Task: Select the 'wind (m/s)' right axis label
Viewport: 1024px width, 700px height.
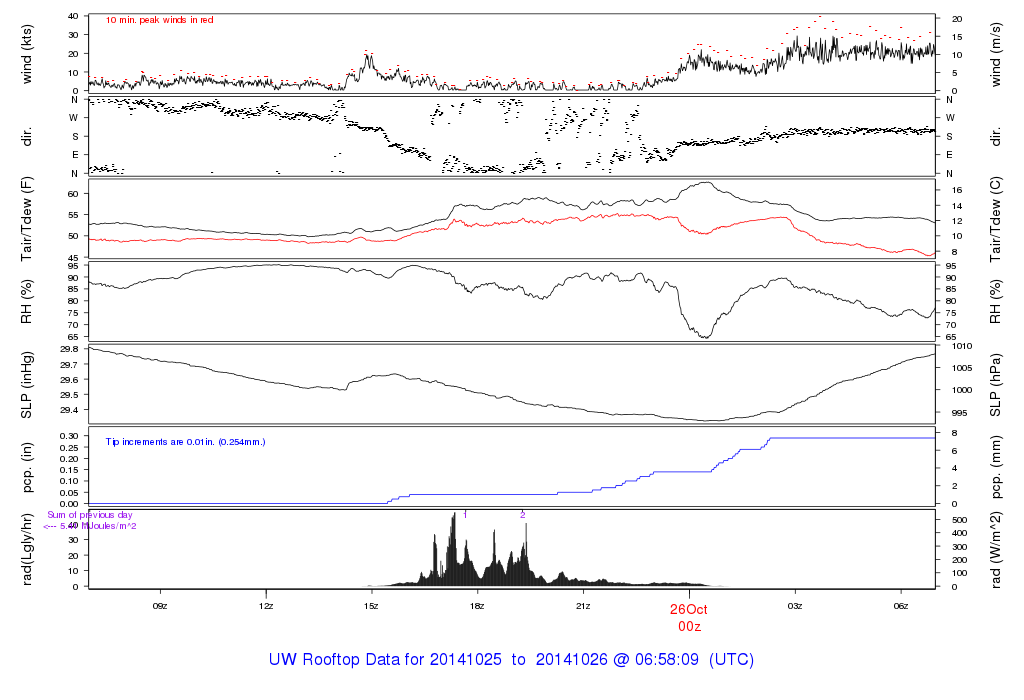Action: (x=995, y=54)
